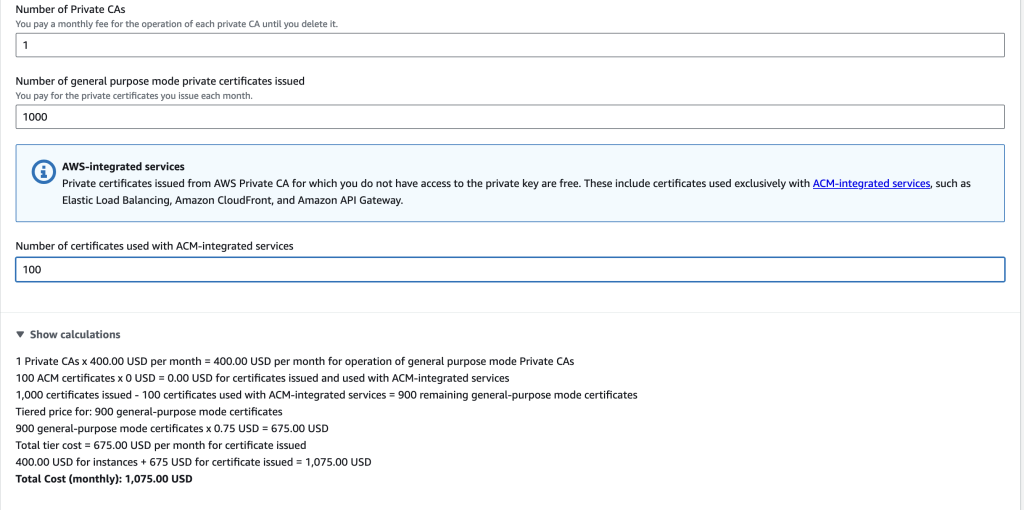Screen dimensions: 1024x510
Task: Click the "You pay for the private certificates" hint
Action: tap(134, 96)
